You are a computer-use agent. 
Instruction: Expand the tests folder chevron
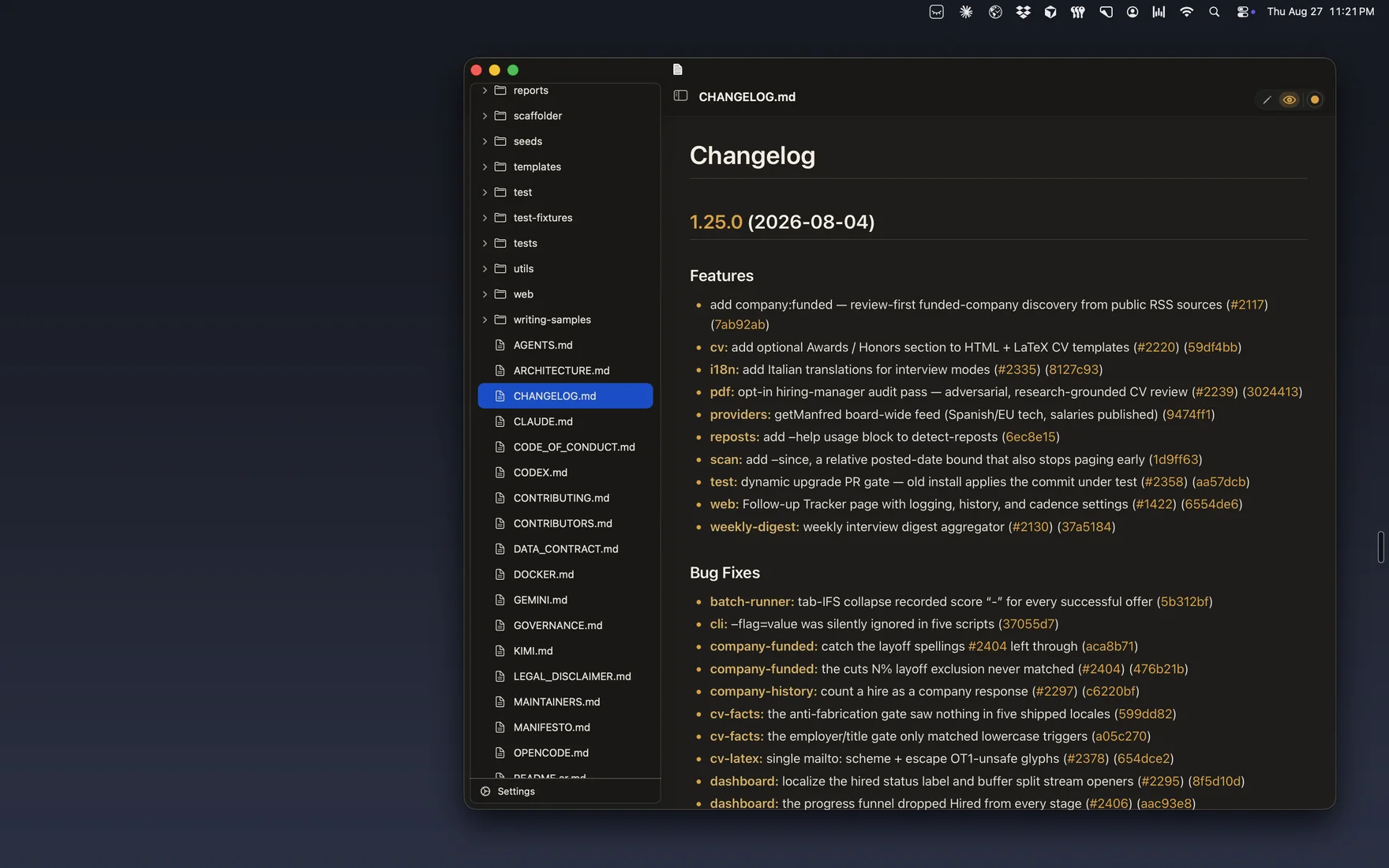click(485, 243)
